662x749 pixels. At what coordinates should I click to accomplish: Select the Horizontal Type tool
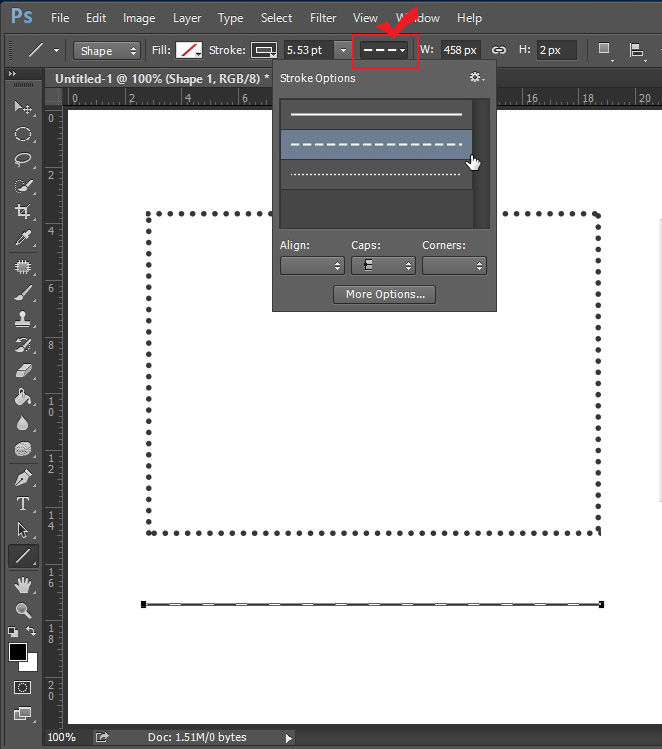coord(23,503)
